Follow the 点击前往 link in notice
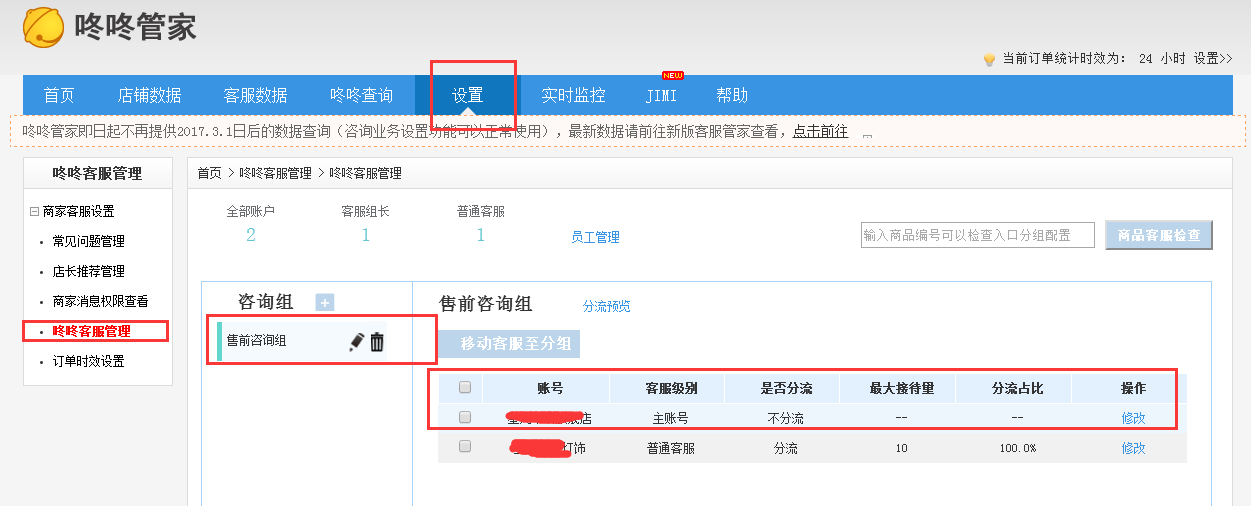The height and width of the screenshot is (506, 1251). click(820, 131)
